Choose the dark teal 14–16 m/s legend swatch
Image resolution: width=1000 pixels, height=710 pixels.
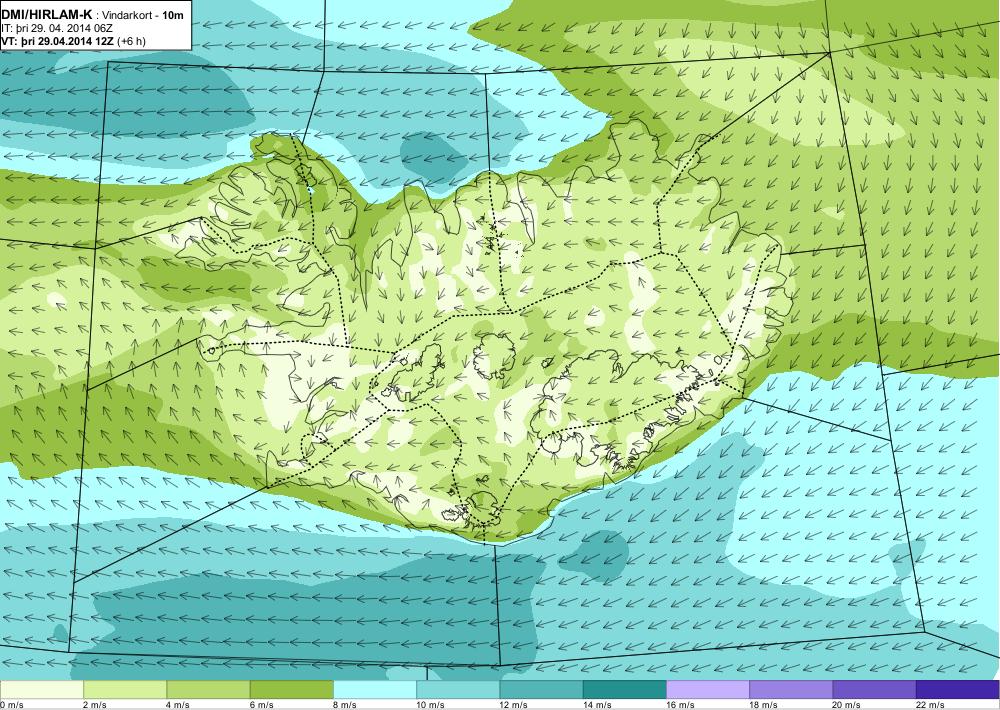tap(624, 690)
